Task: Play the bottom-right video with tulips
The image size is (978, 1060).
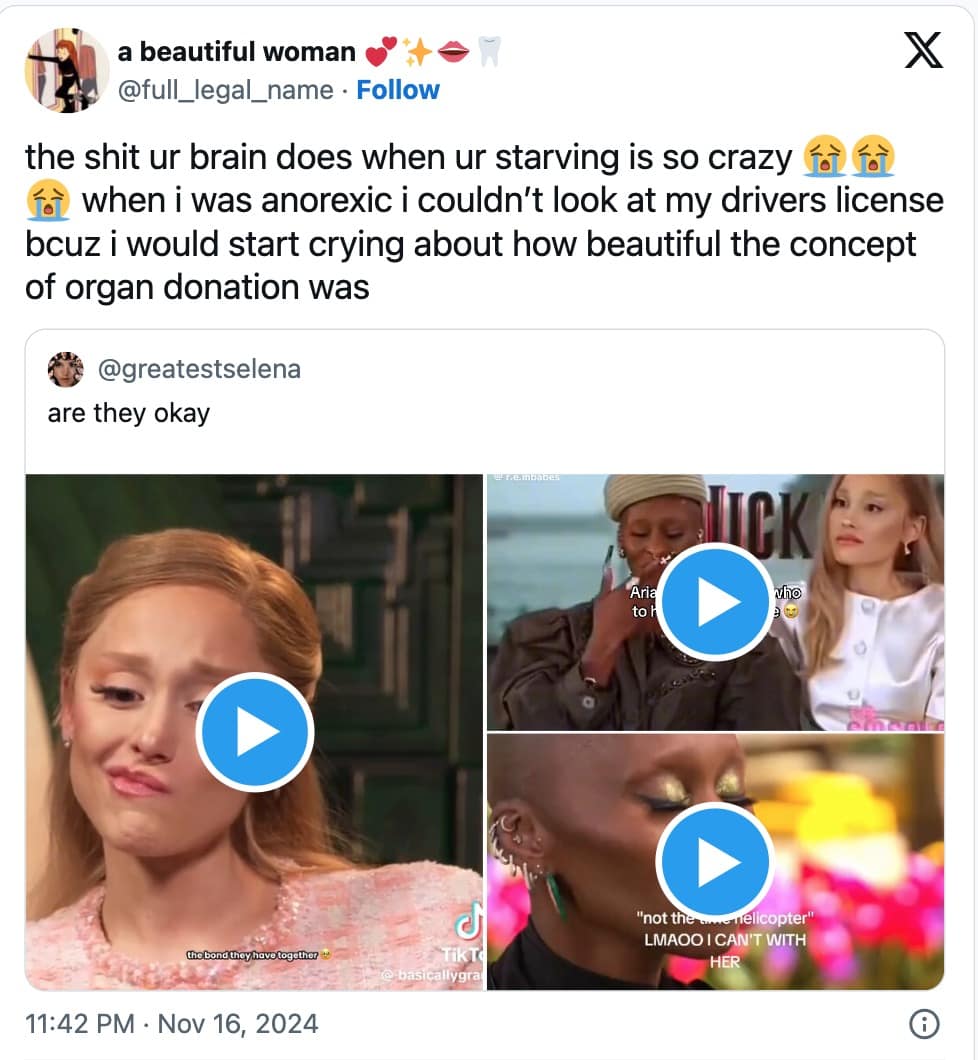Action: [714, 860]
